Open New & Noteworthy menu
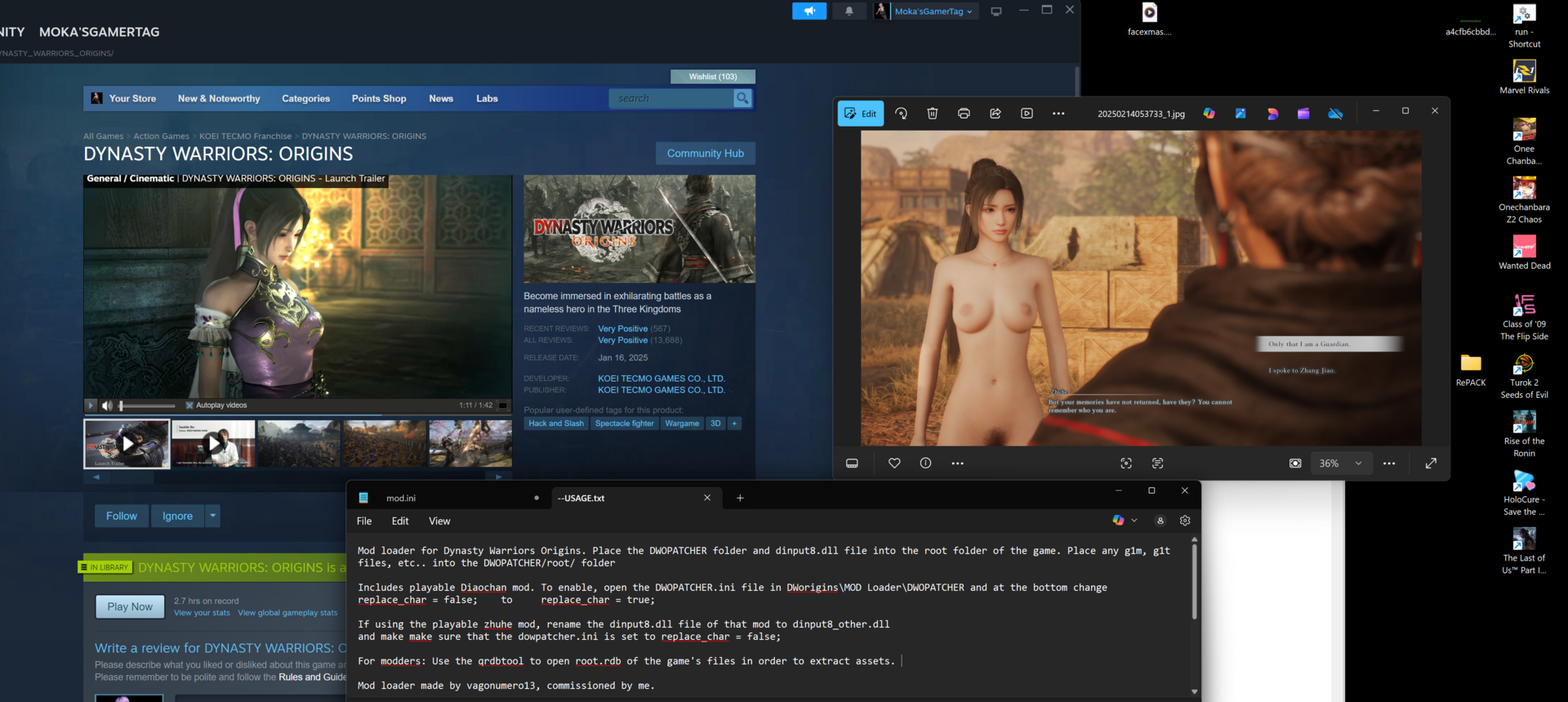This screenshot has height=702, width=1568. coord(219,98)
